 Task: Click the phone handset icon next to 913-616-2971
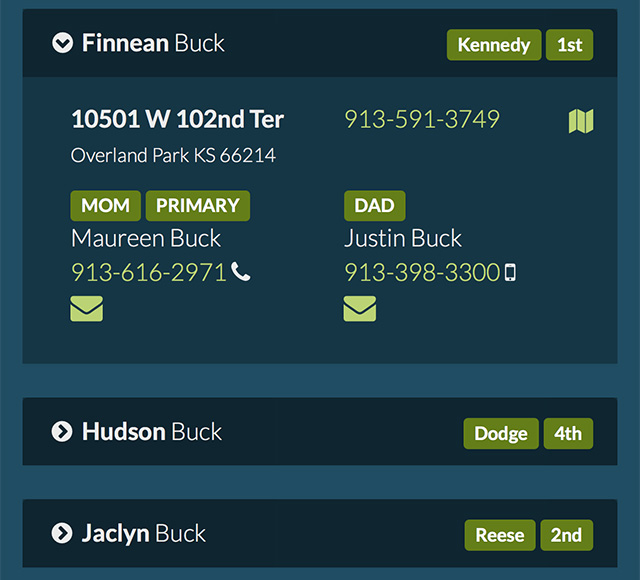click(x=241, y=272)
